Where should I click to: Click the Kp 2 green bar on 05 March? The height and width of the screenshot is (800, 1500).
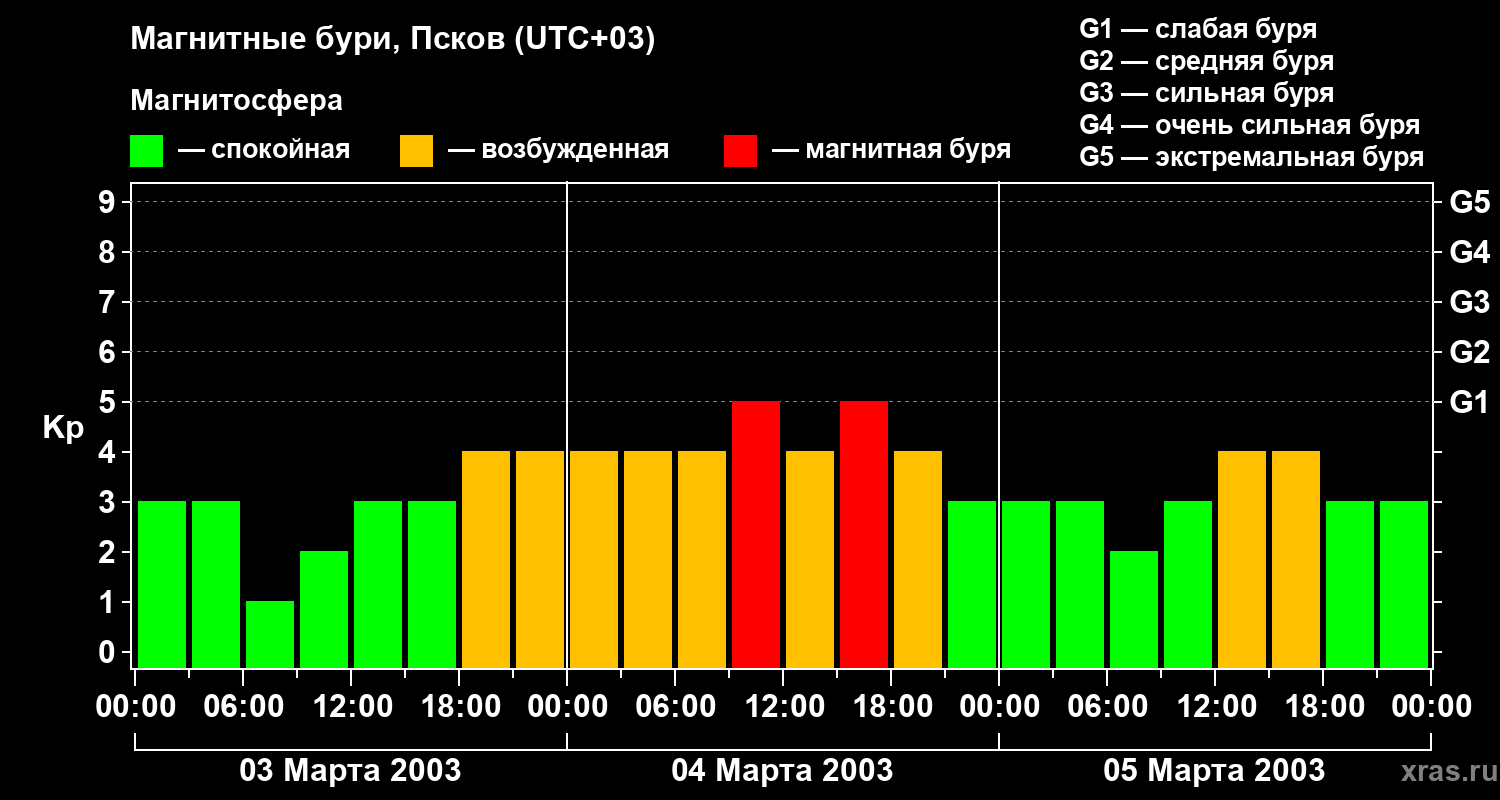click(x=1134, y=609)
